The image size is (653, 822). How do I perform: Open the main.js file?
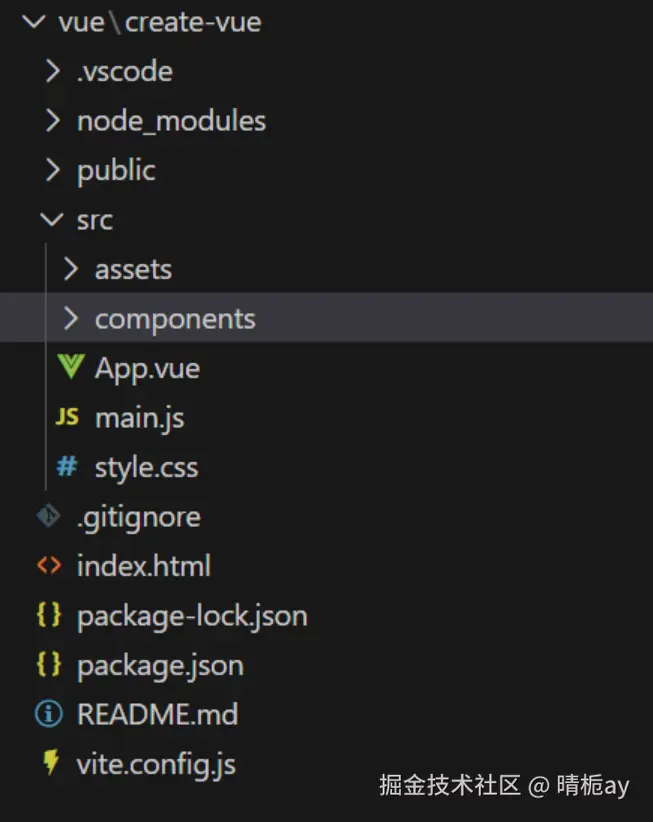139,418
